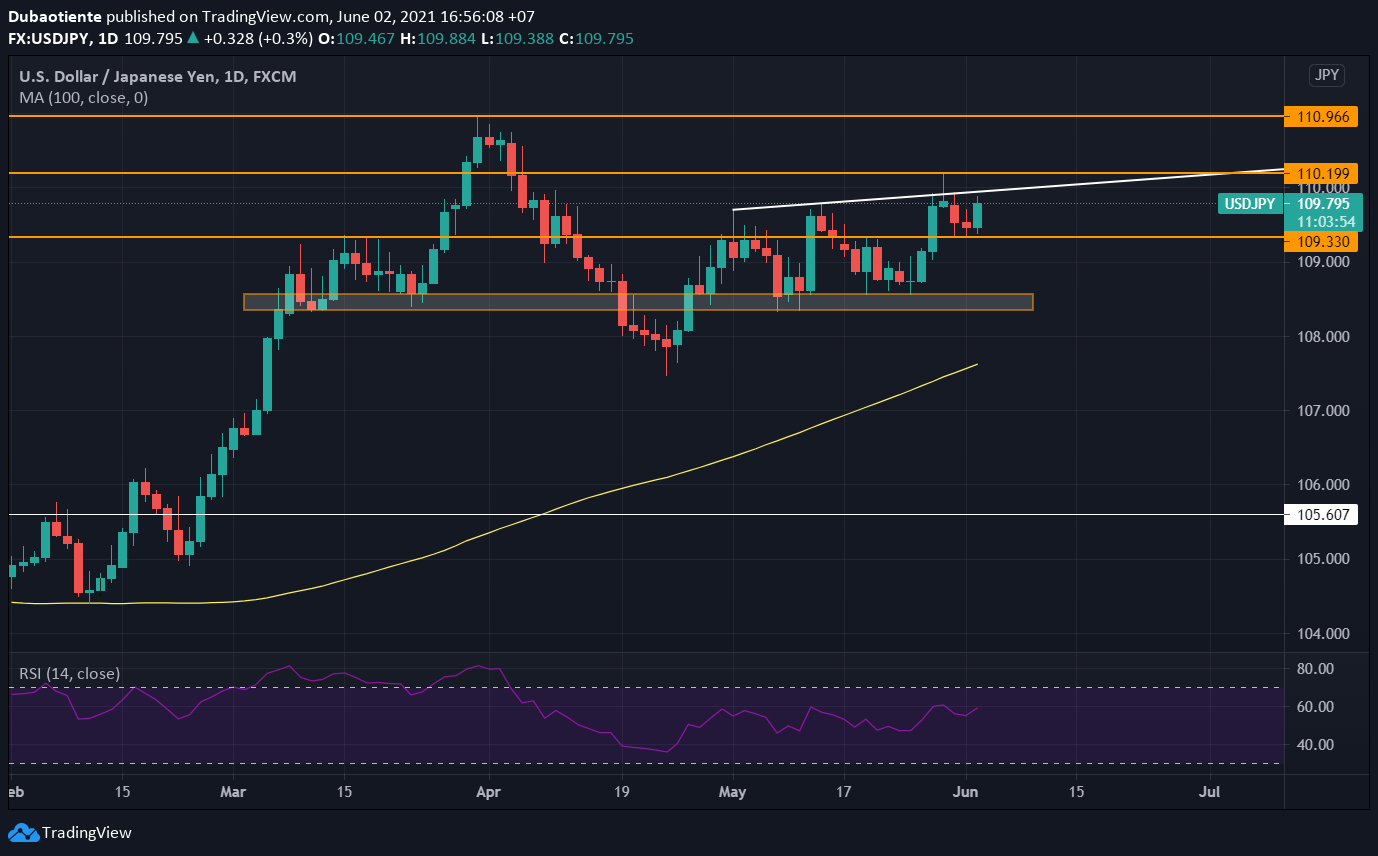Click the Dubaotiente author name
Image resolution: width=1378 pixels, height=856 pixels.
pos(54,17)
